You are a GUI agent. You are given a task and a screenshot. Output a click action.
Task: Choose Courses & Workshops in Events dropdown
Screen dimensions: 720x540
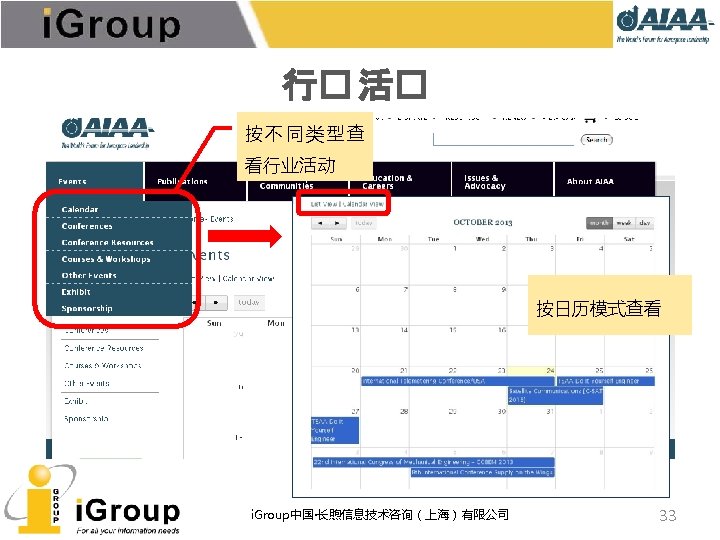click(106, 259)
